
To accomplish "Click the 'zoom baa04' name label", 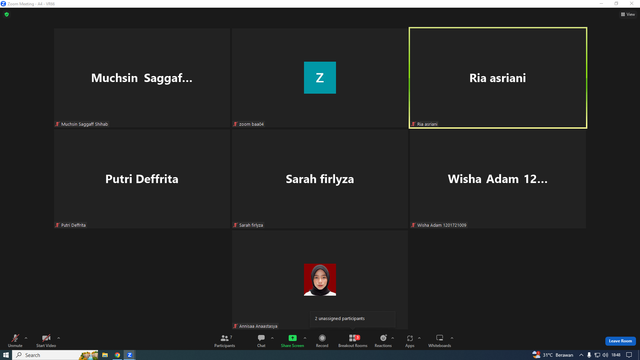I will [x=251, y=124].
